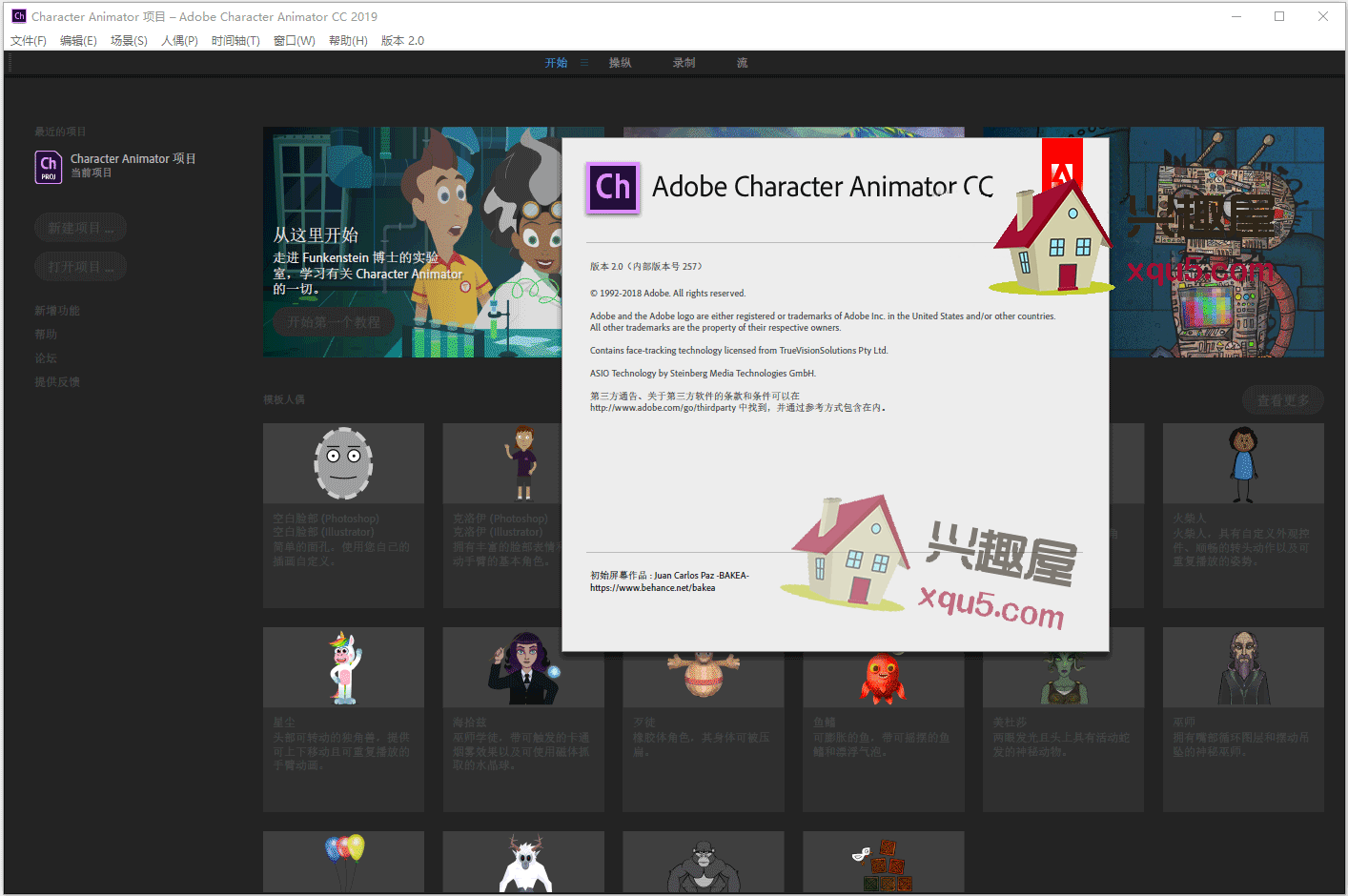Image resolution: width=1348 pixels, height=896 pixels.
Task: Select the 巫师 wizard puppet
Action: tap(1243, 667)
